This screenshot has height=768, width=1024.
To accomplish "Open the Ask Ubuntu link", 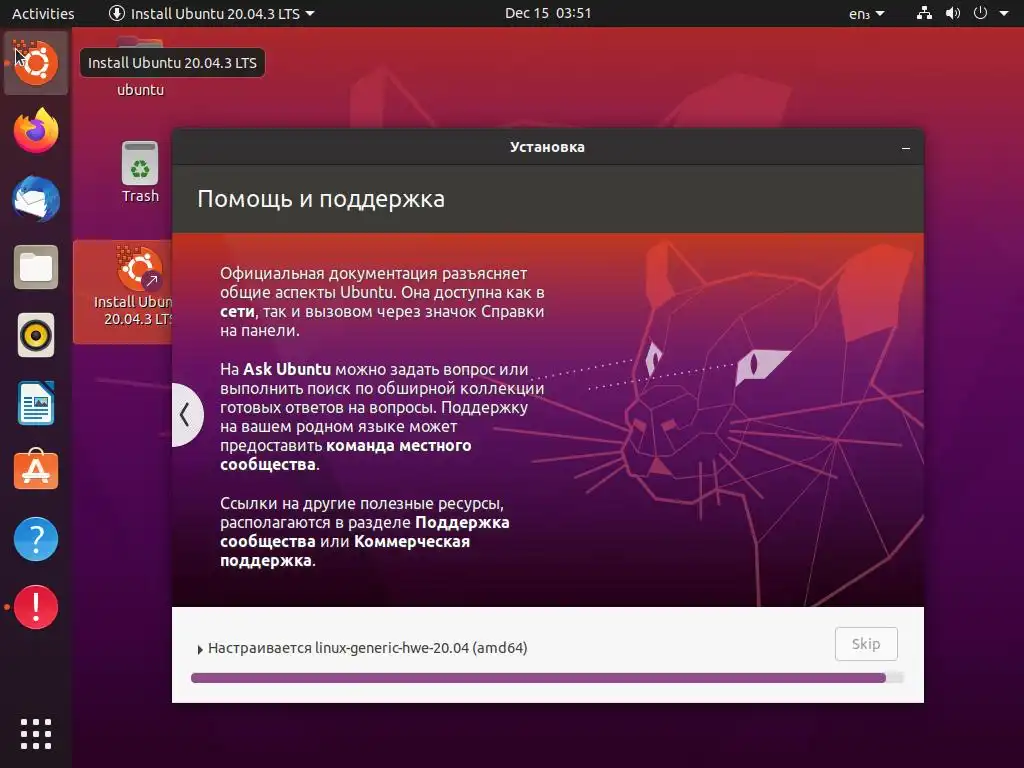I will click(x=287, y=369).
